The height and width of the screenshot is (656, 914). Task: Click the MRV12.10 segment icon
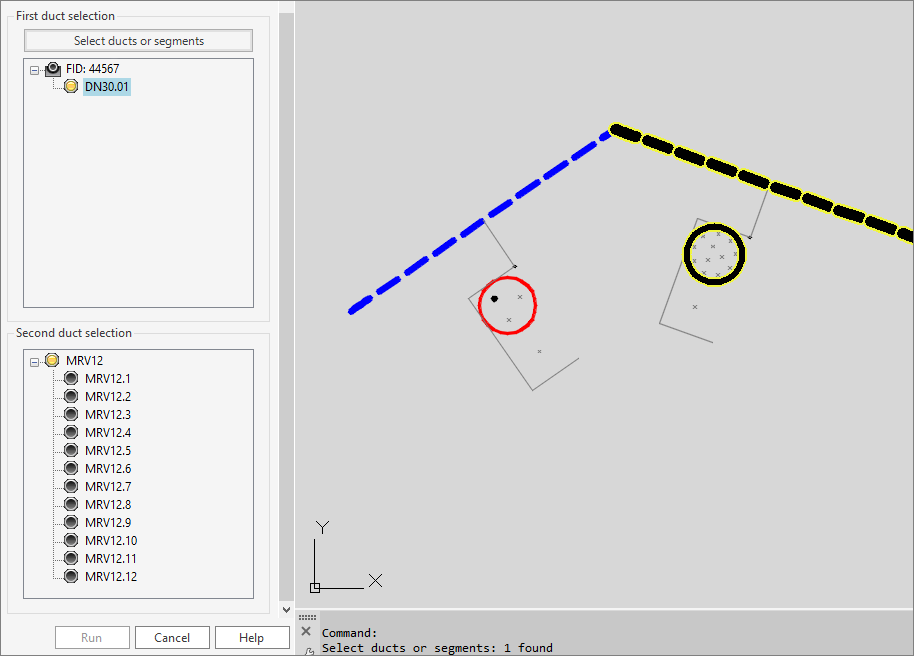(x=71, y=540)
